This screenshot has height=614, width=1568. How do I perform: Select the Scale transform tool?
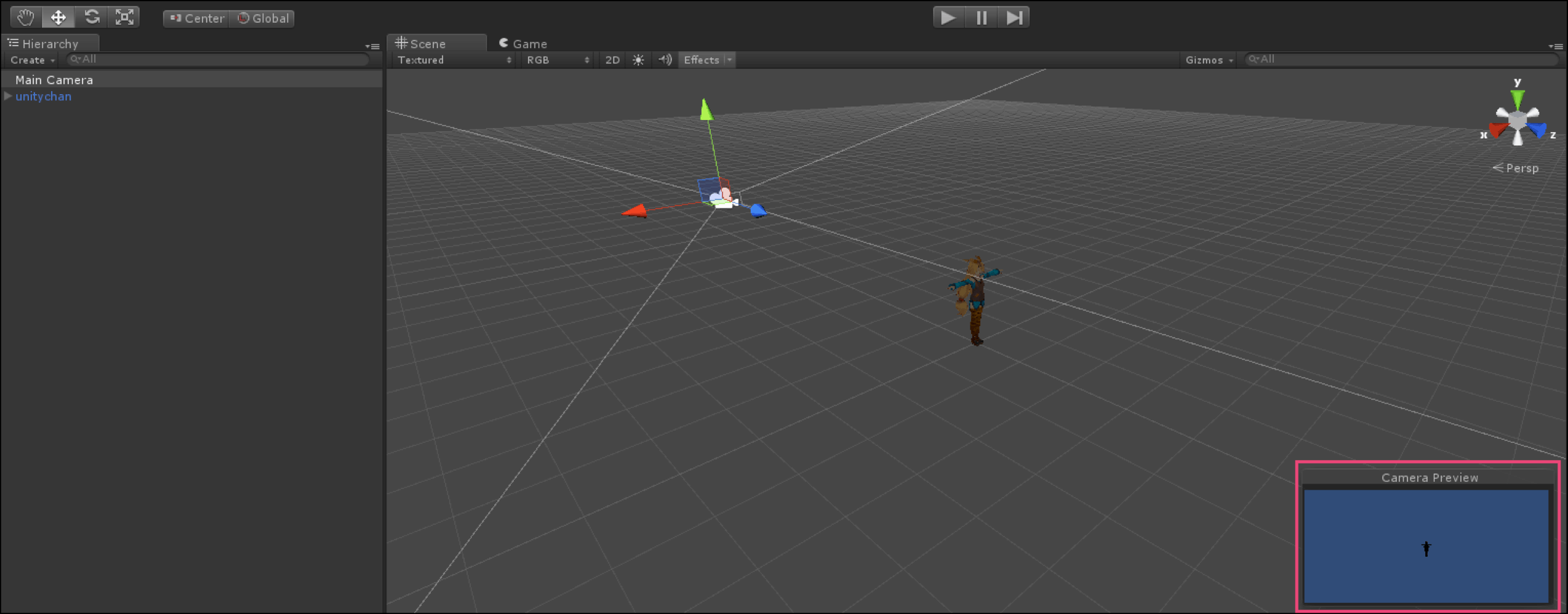point(124,17)
